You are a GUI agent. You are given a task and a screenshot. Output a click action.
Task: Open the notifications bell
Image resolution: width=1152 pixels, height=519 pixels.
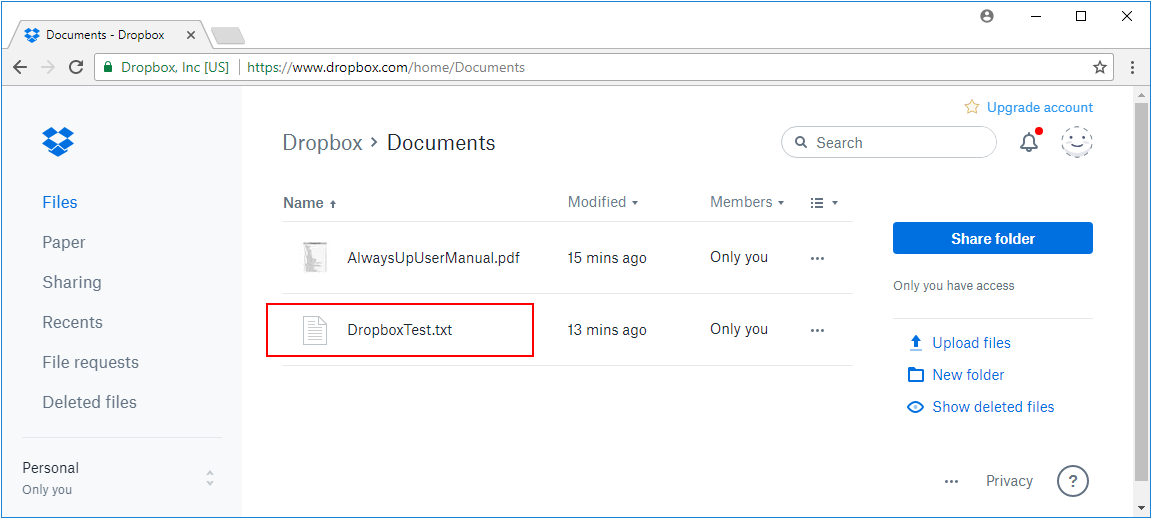tap(1029, 143)
